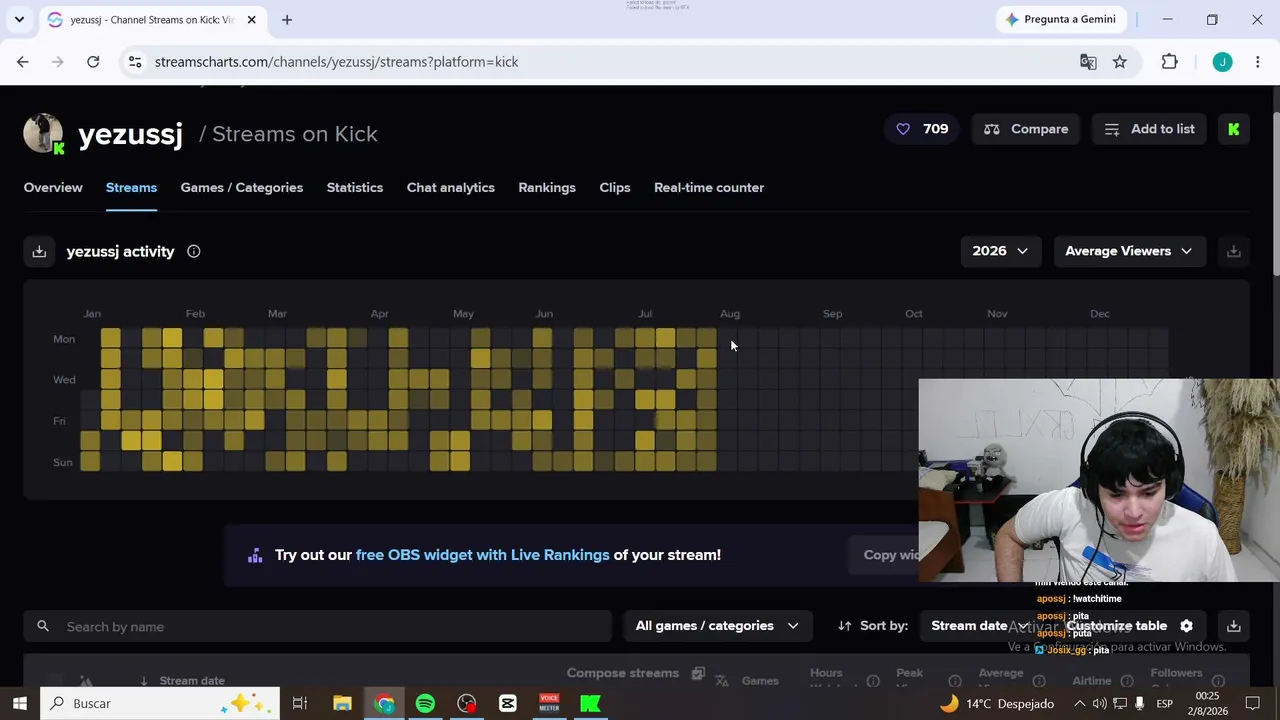The image size is (1280, 720).
Task: Download the yezussj activity chart data
Action: coord(39,252)
